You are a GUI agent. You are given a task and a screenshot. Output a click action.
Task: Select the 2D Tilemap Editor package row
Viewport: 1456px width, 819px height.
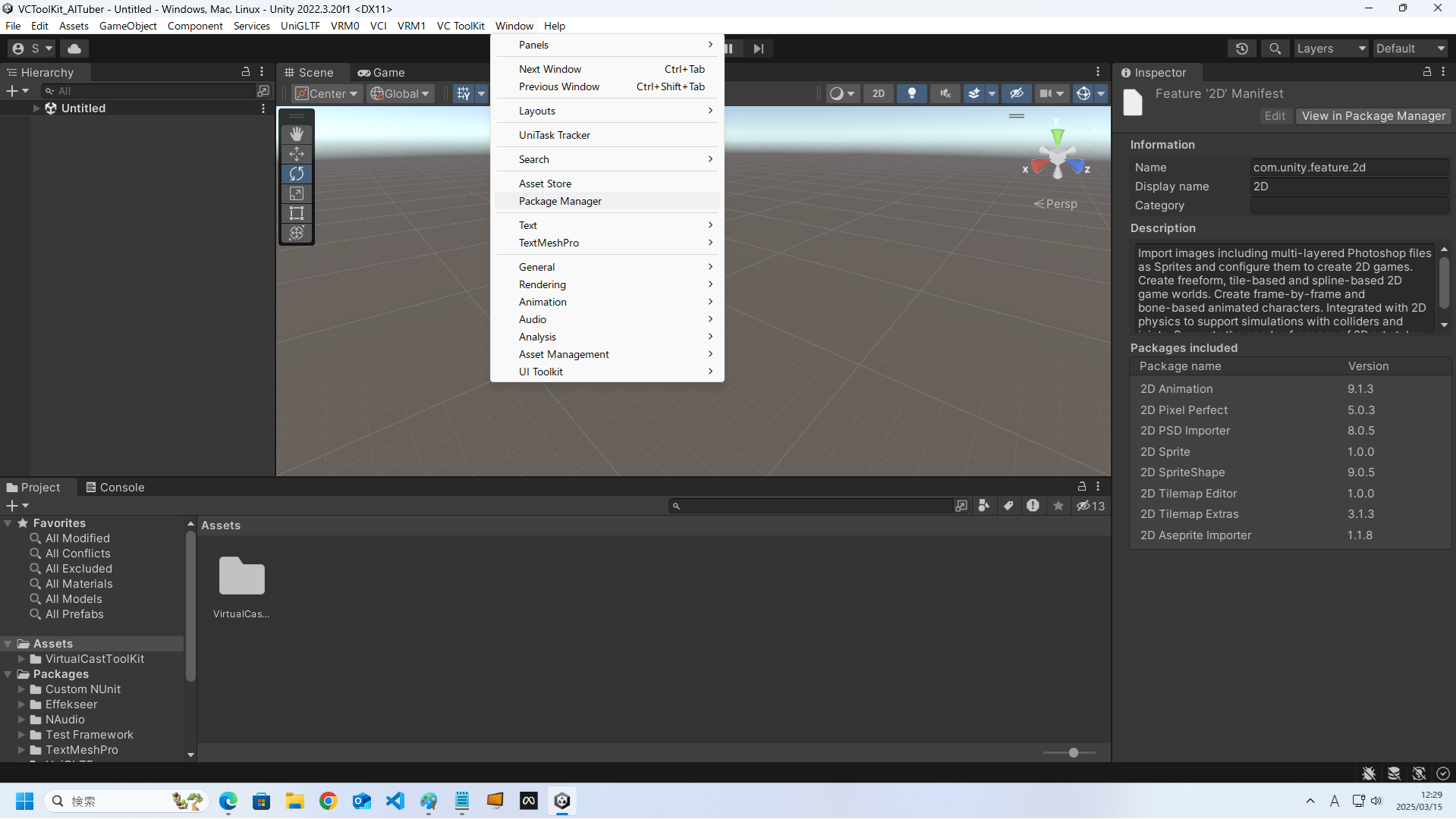pyautogui.click(x=1290, y=494)
